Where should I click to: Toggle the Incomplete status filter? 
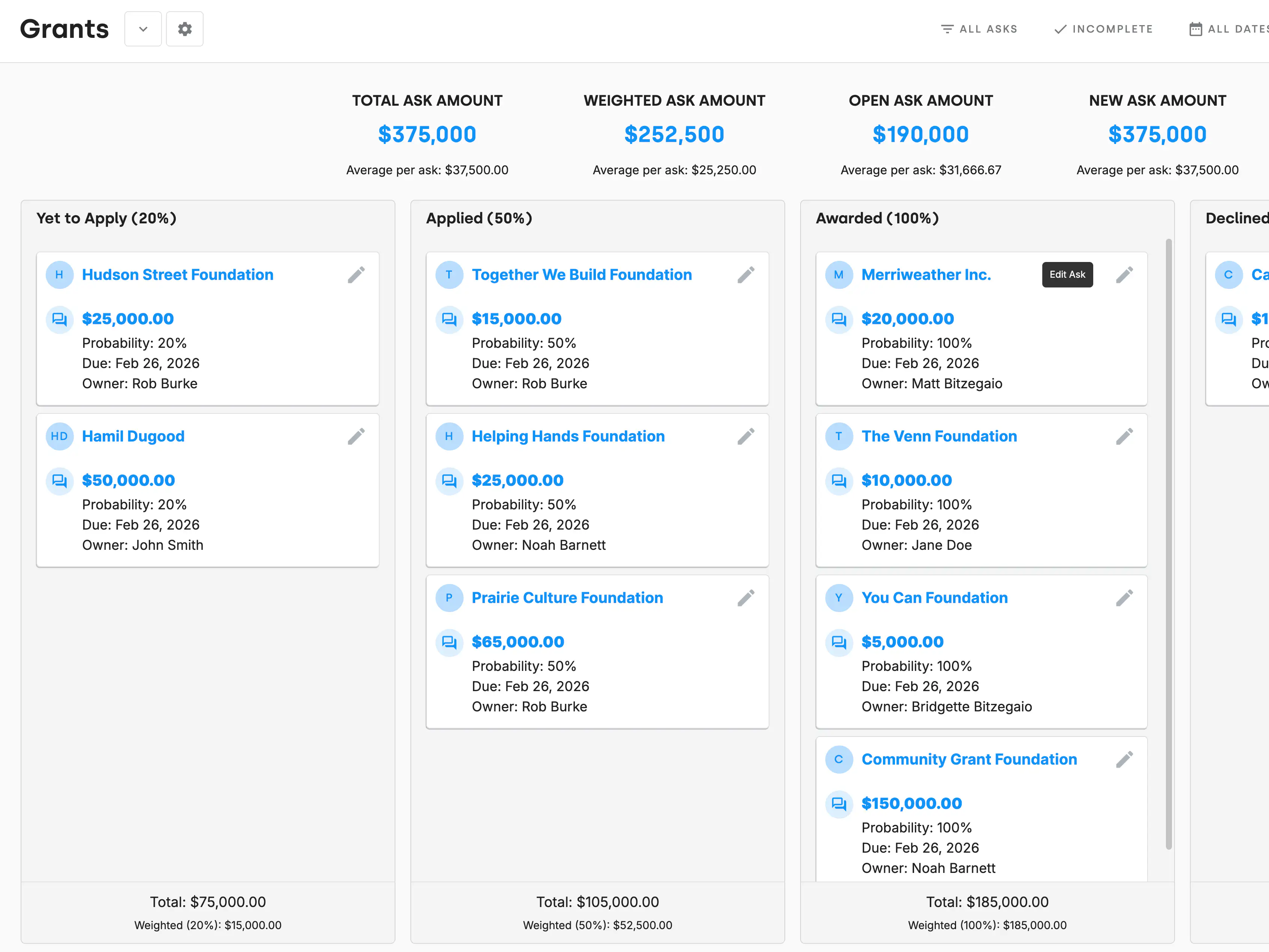tap(1103, 29)
